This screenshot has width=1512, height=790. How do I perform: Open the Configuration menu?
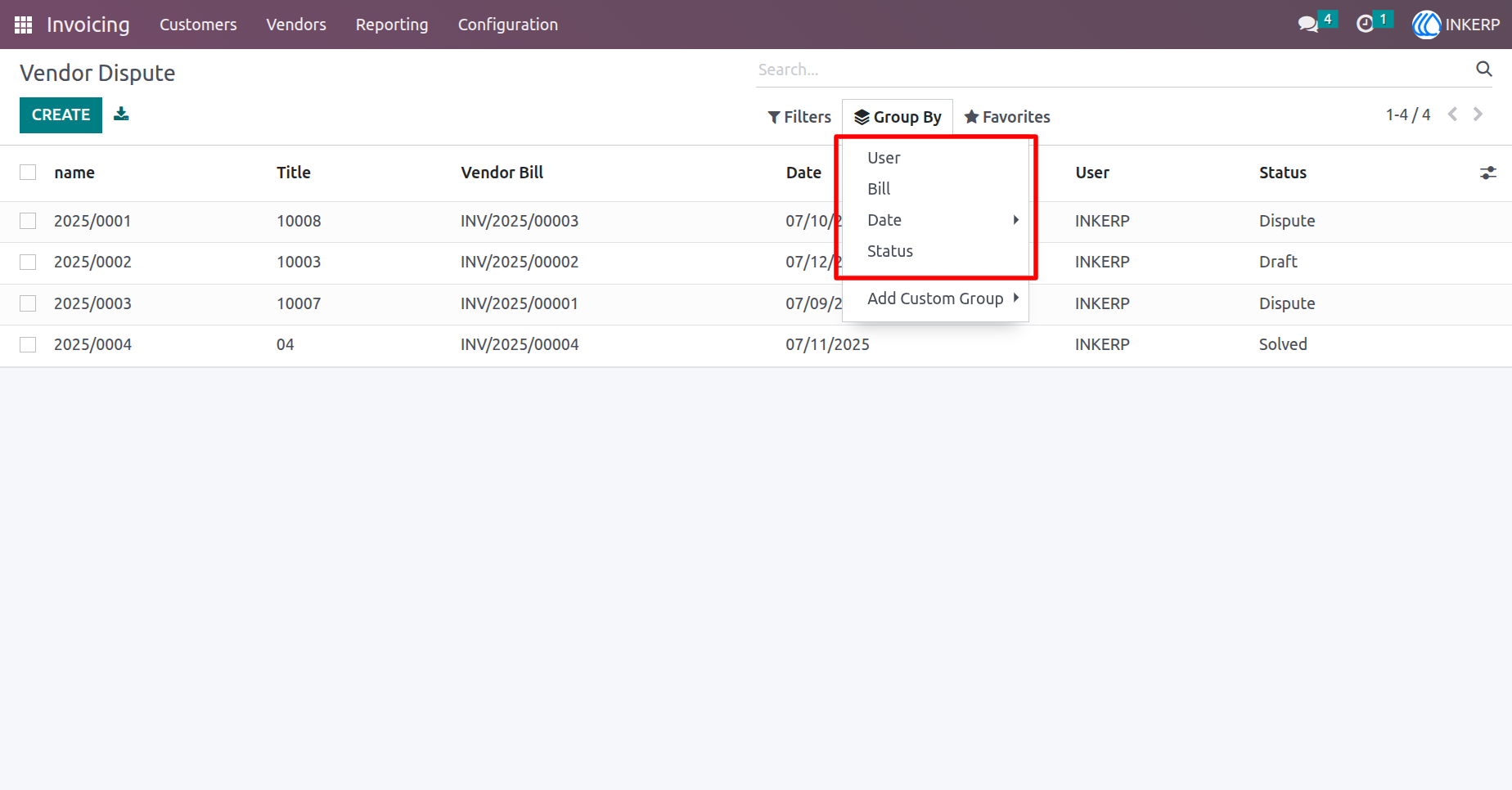508,25
